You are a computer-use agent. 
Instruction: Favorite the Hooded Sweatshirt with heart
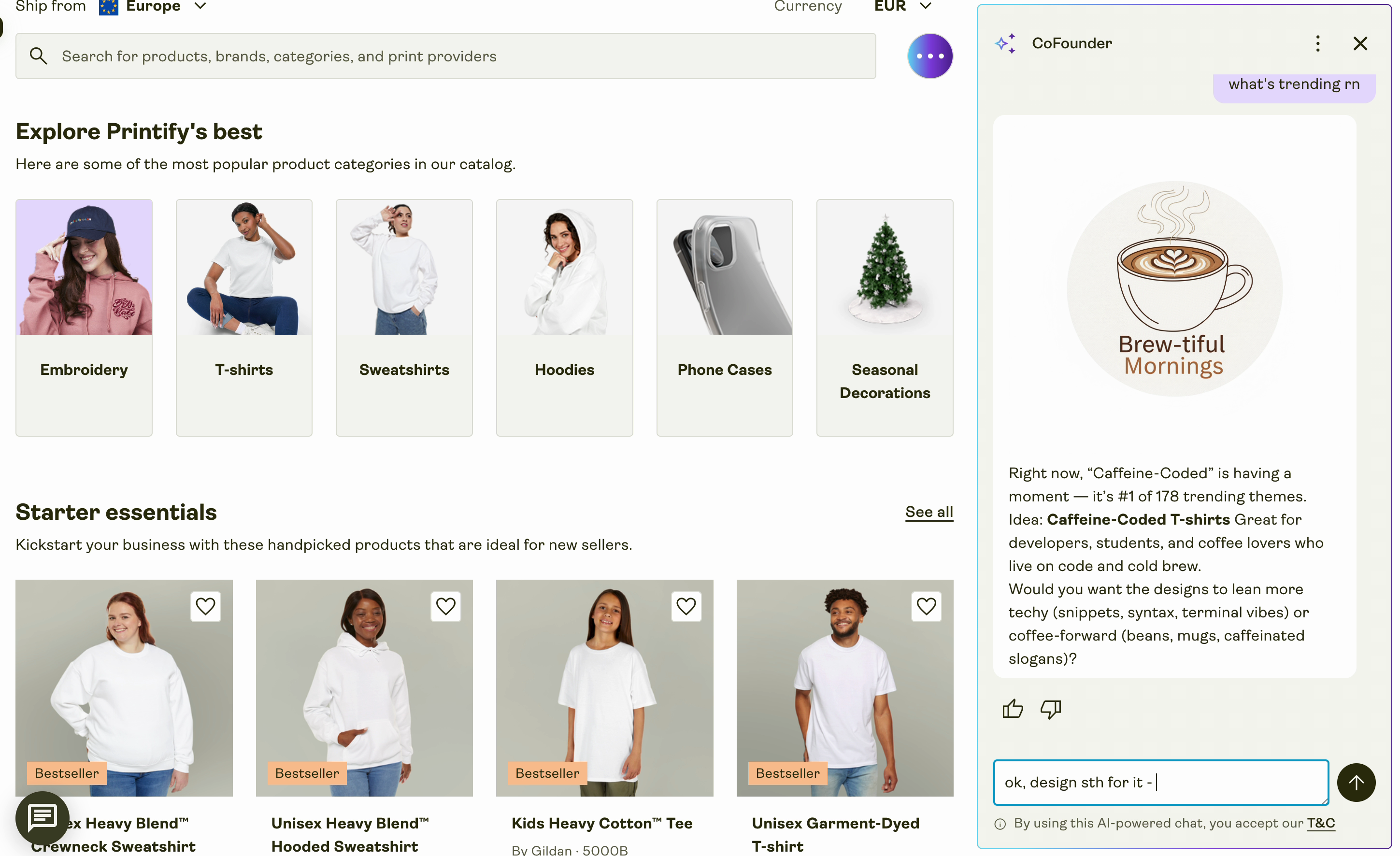445,606
